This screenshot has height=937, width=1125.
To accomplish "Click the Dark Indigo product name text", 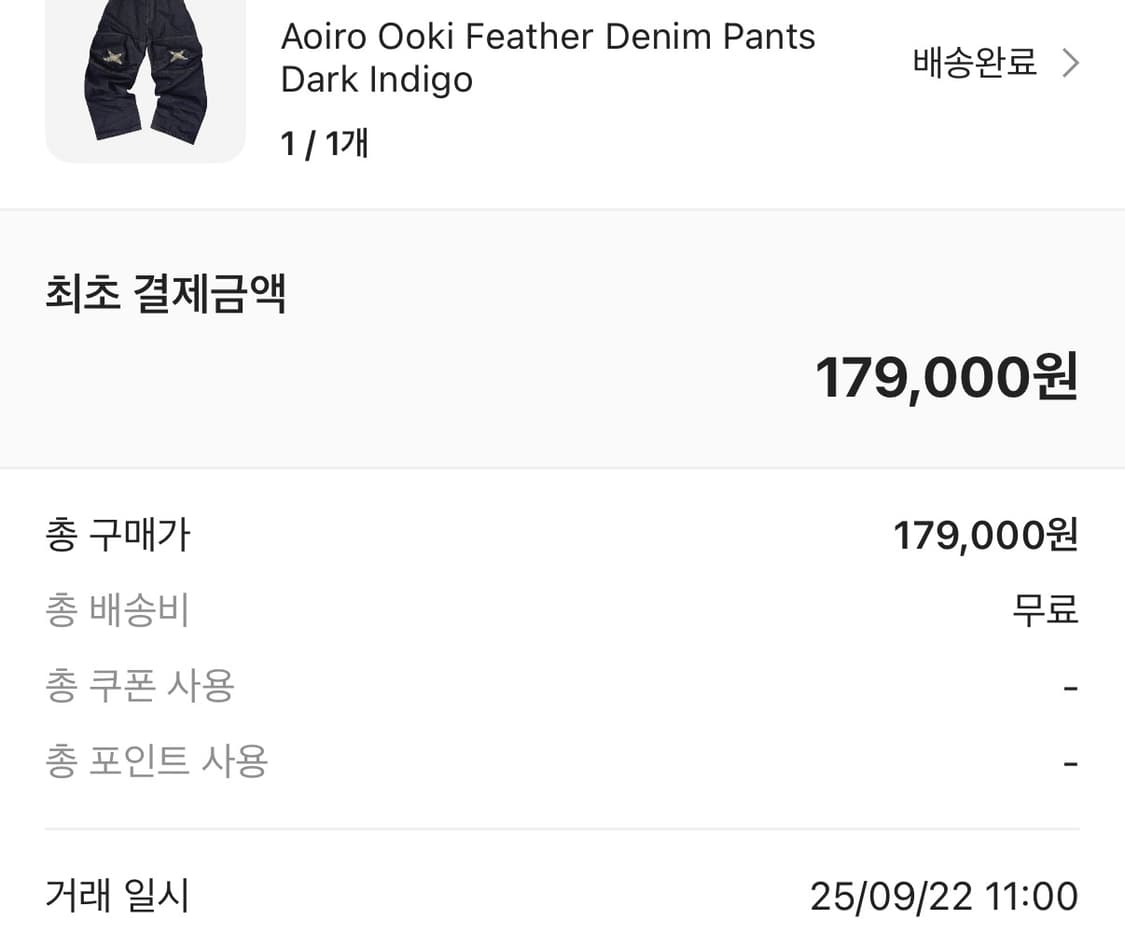I will pyautogui.click(x=375, y=79).
